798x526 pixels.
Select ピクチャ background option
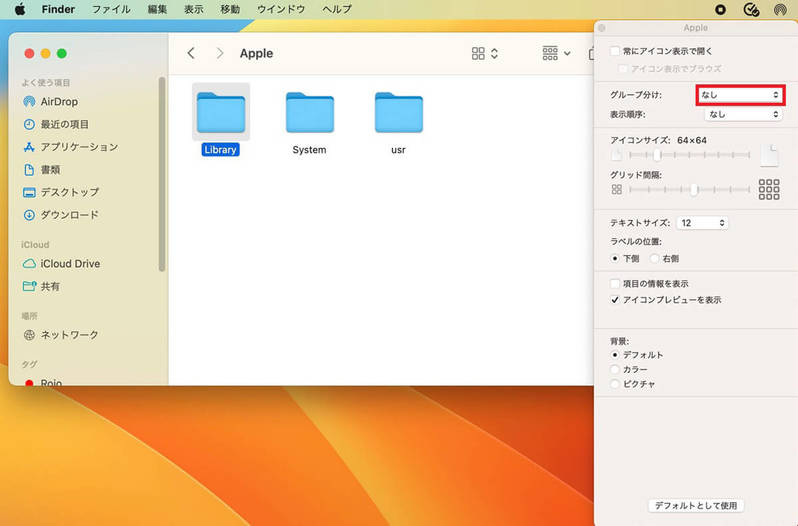pos(615,384)
